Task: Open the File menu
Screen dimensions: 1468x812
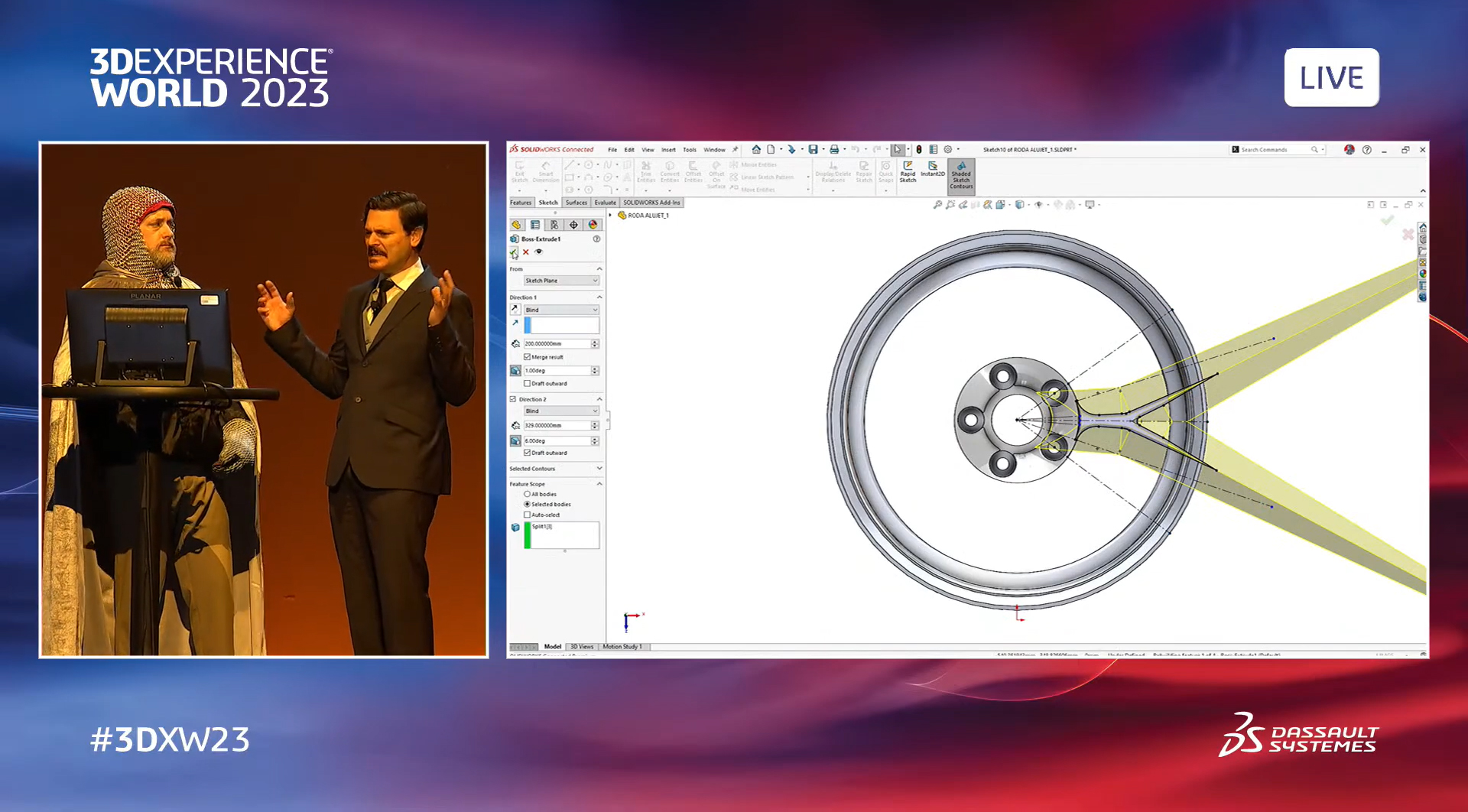Action: [x=612, y=150]
